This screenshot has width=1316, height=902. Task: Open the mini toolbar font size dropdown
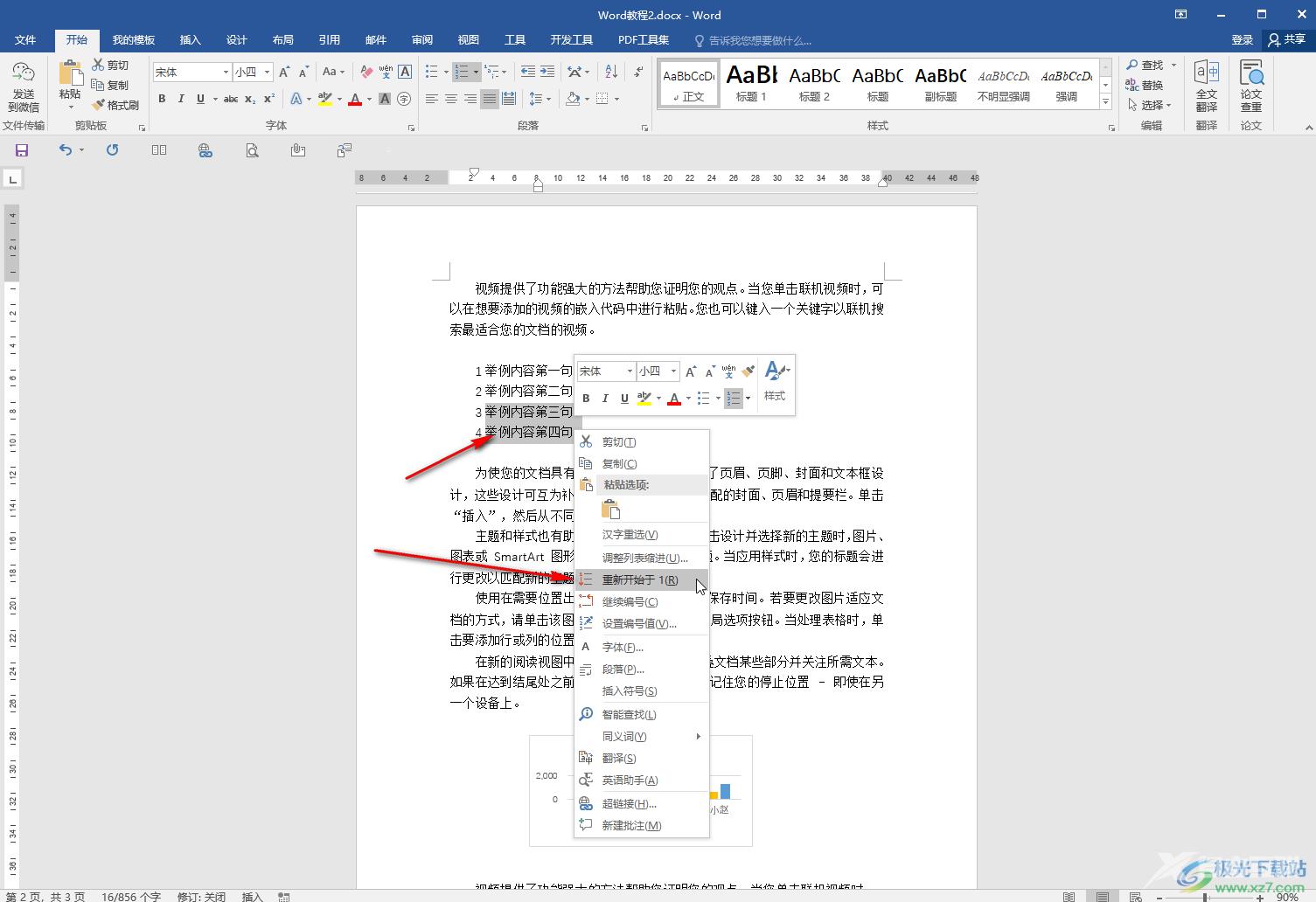pyautogui.click(x=673, y=371)
